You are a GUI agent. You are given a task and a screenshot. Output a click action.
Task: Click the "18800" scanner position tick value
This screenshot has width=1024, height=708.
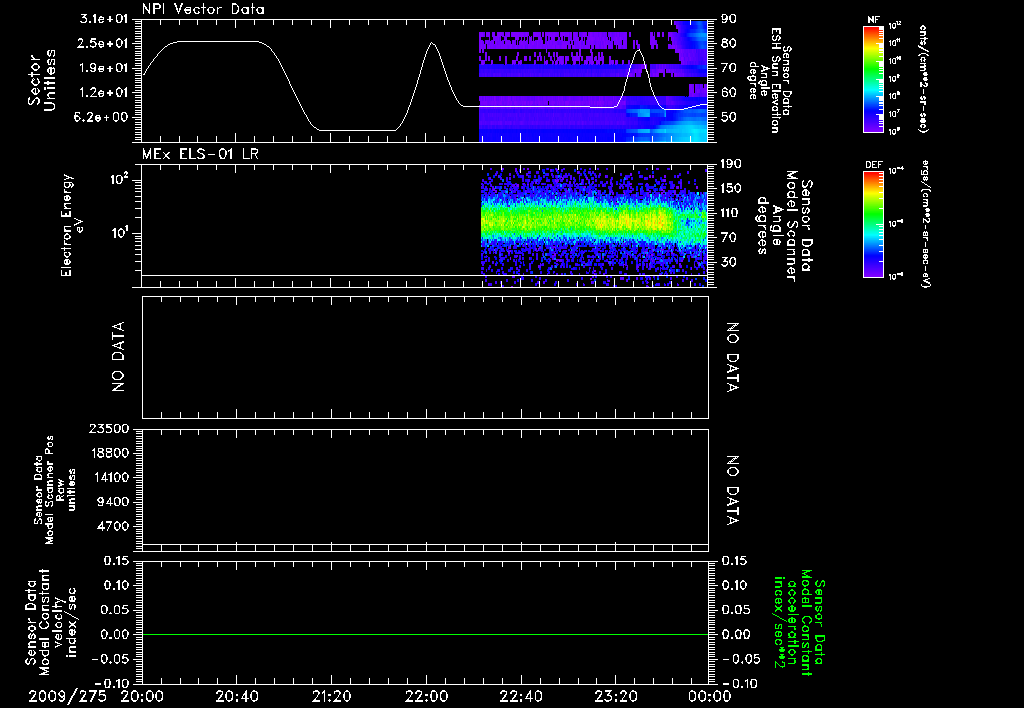(108, 453)
